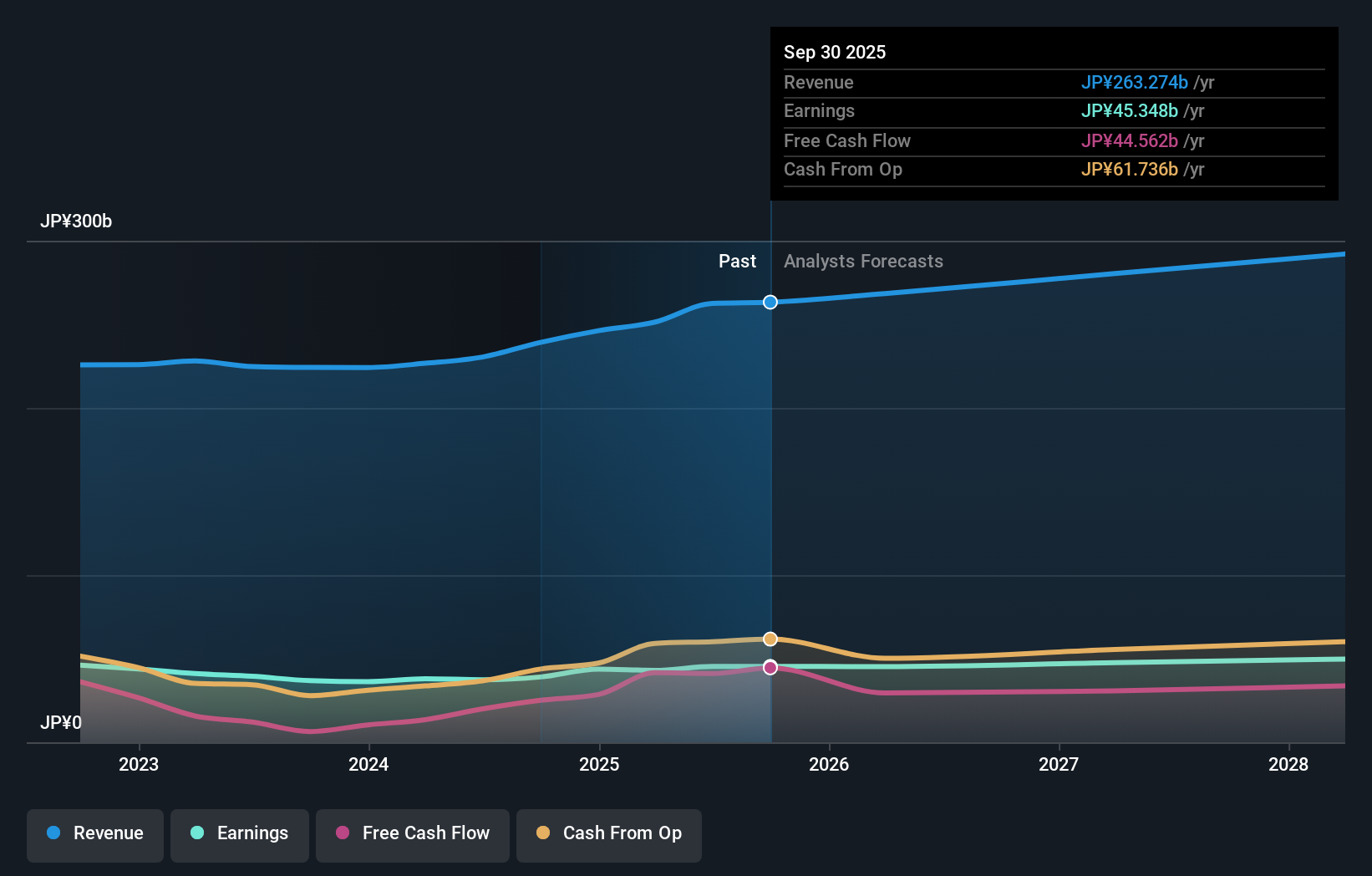Click the JP¥61.736b Cash From Op value
Screen dimensions: 1372x876
(1130, 169)
